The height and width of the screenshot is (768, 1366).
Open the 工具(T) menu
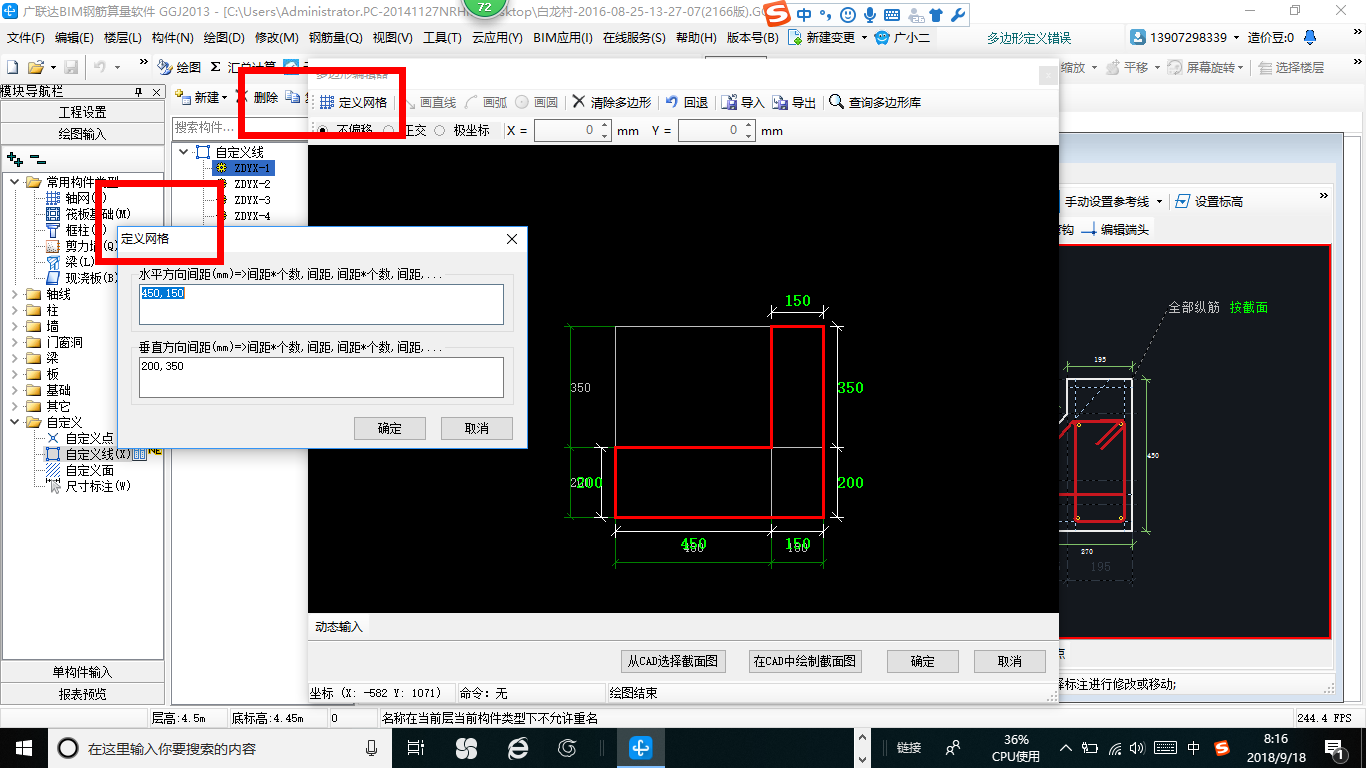[x=442, y=37]
